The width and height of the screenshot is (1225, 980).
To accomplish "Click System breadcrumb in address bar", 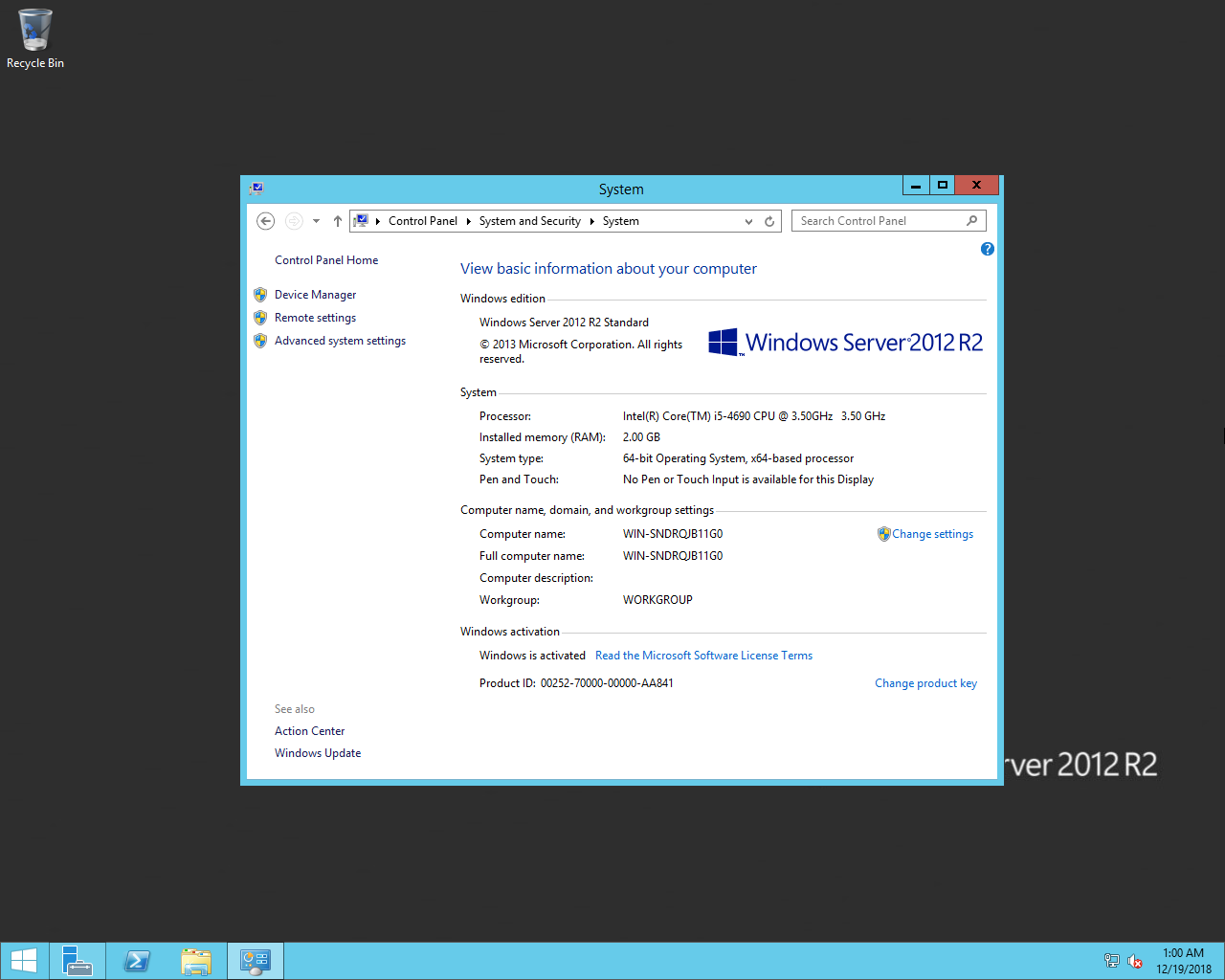I will (620, 221).
